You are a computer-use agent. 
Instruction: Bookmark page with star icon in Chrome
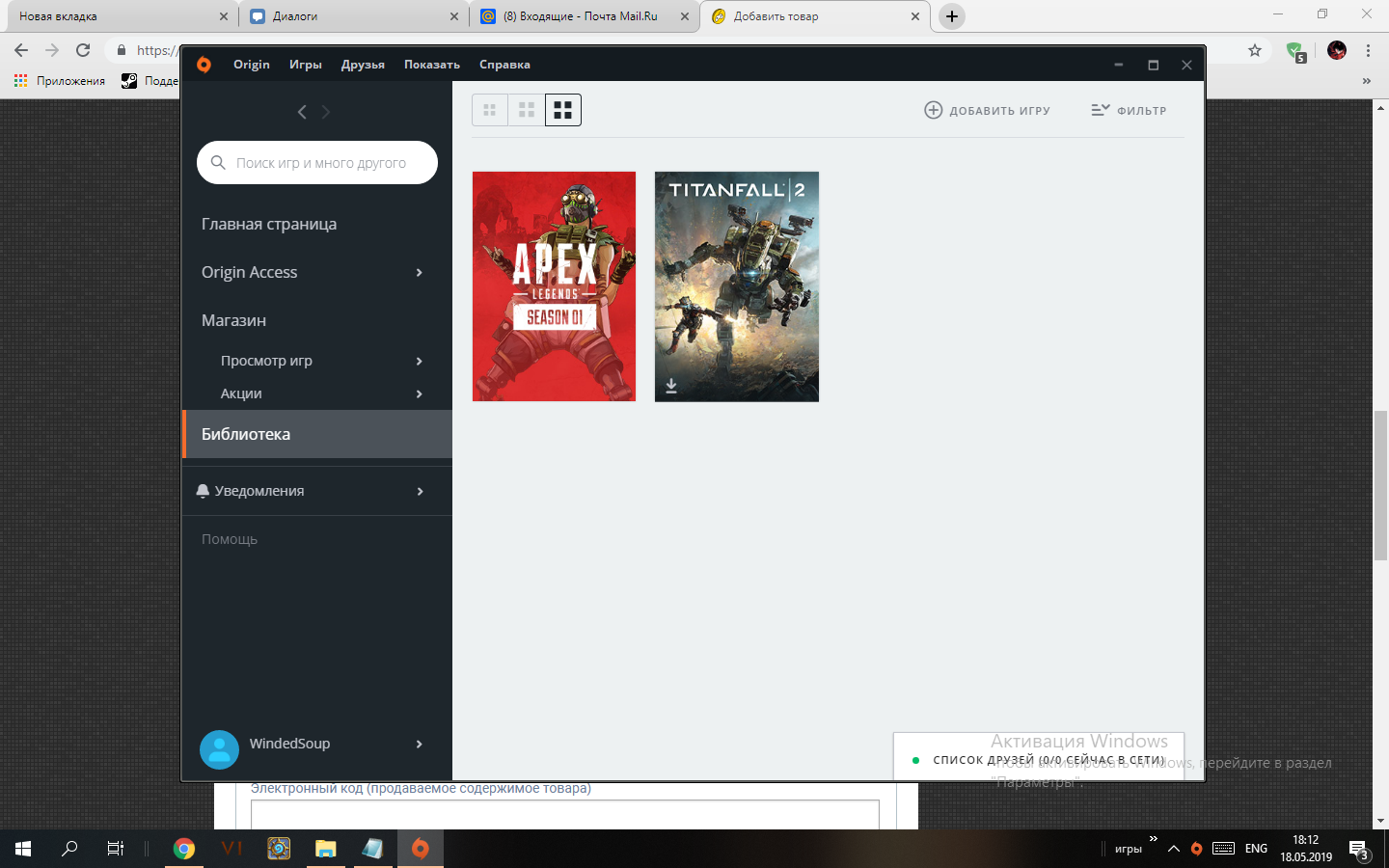(1255, 50)
